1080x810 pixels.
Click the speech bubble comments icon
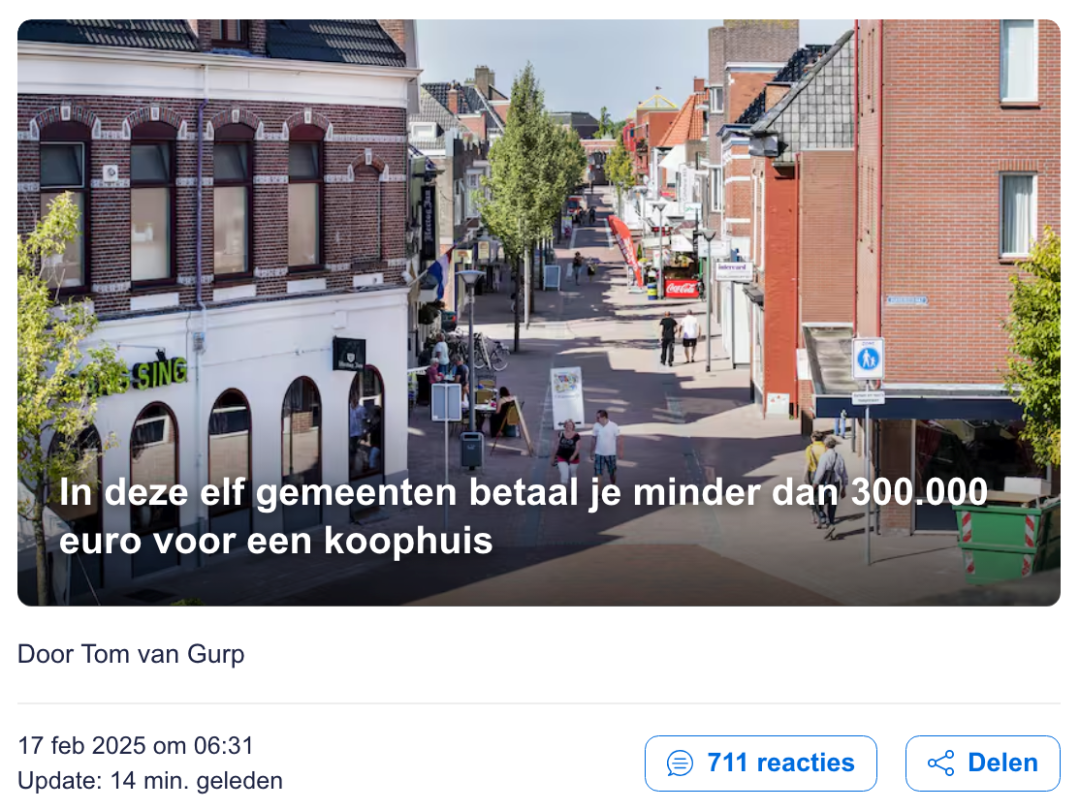680,763
